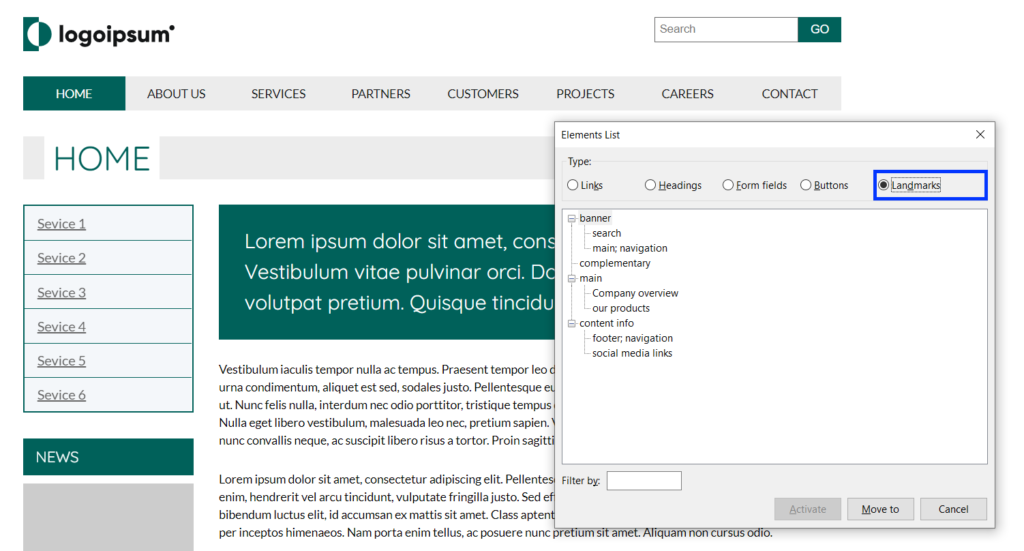Select the social media links landmark
Image resolution: width=1024 pixels, height=551 pixels.
pos(632,353)
